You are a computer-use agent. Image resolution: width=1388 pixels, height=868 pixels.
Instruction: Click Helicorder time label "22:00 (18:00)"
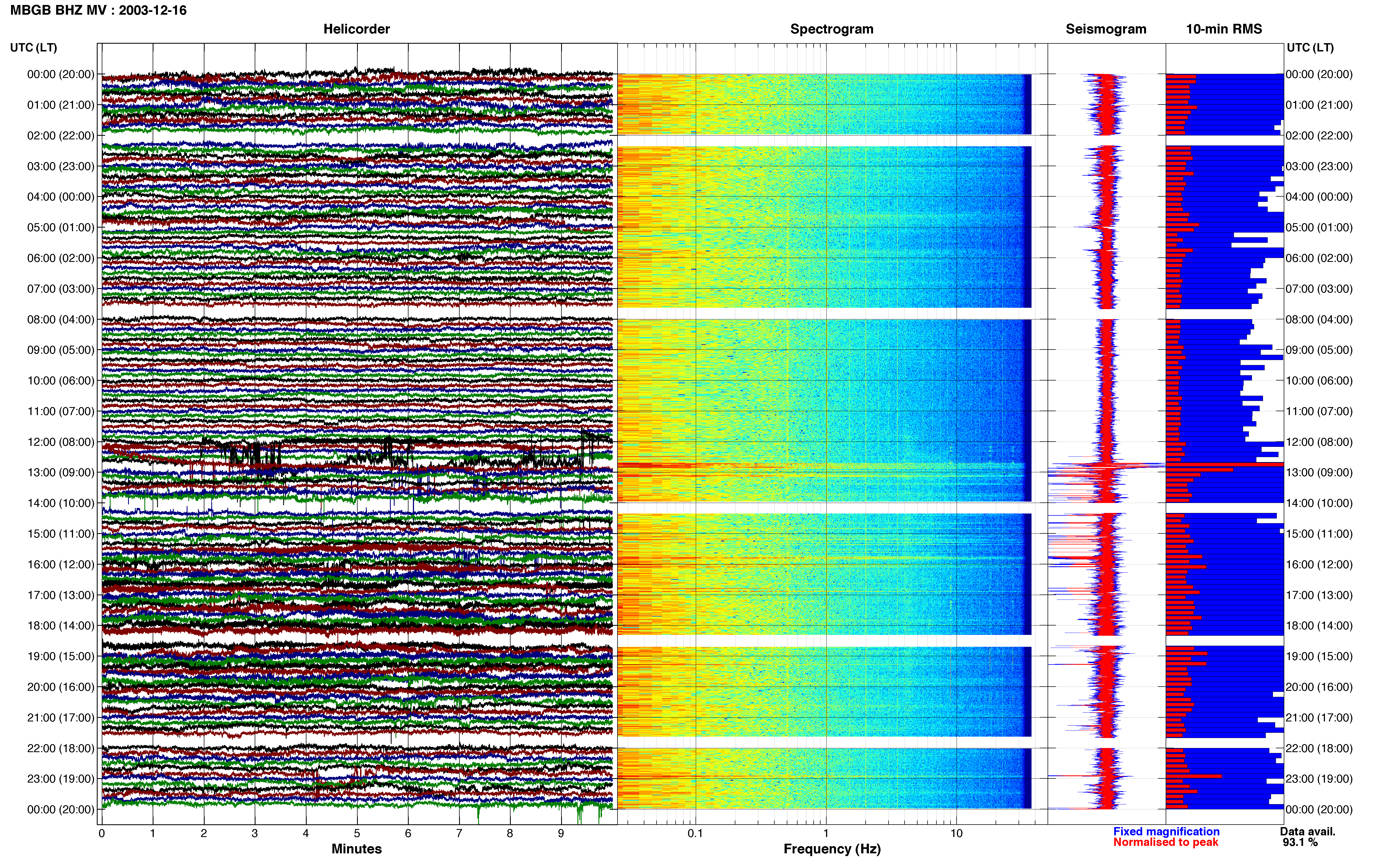(x=61, y=749)
